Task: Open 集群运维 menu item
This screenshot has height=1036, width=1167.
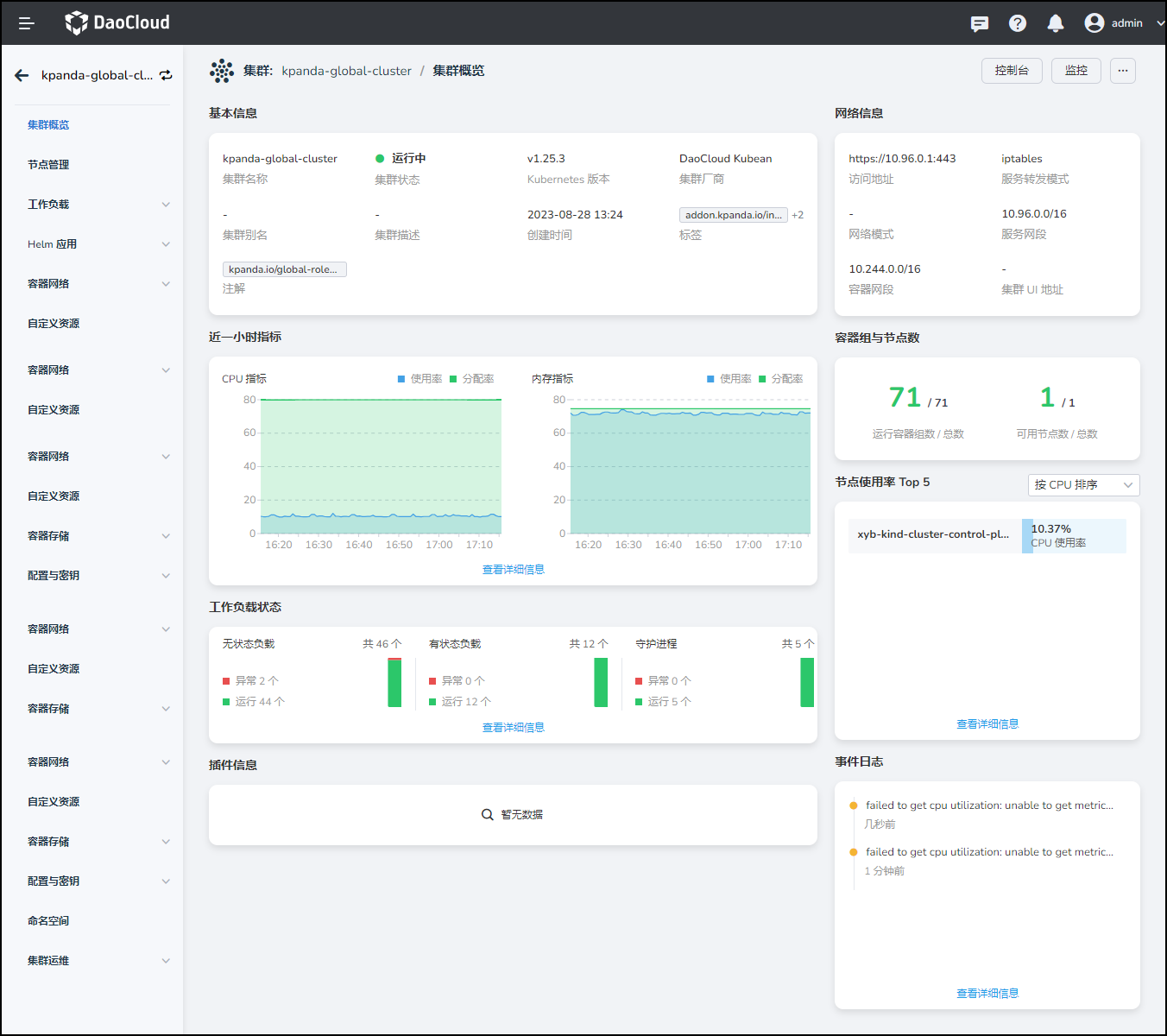Action: 48,961
